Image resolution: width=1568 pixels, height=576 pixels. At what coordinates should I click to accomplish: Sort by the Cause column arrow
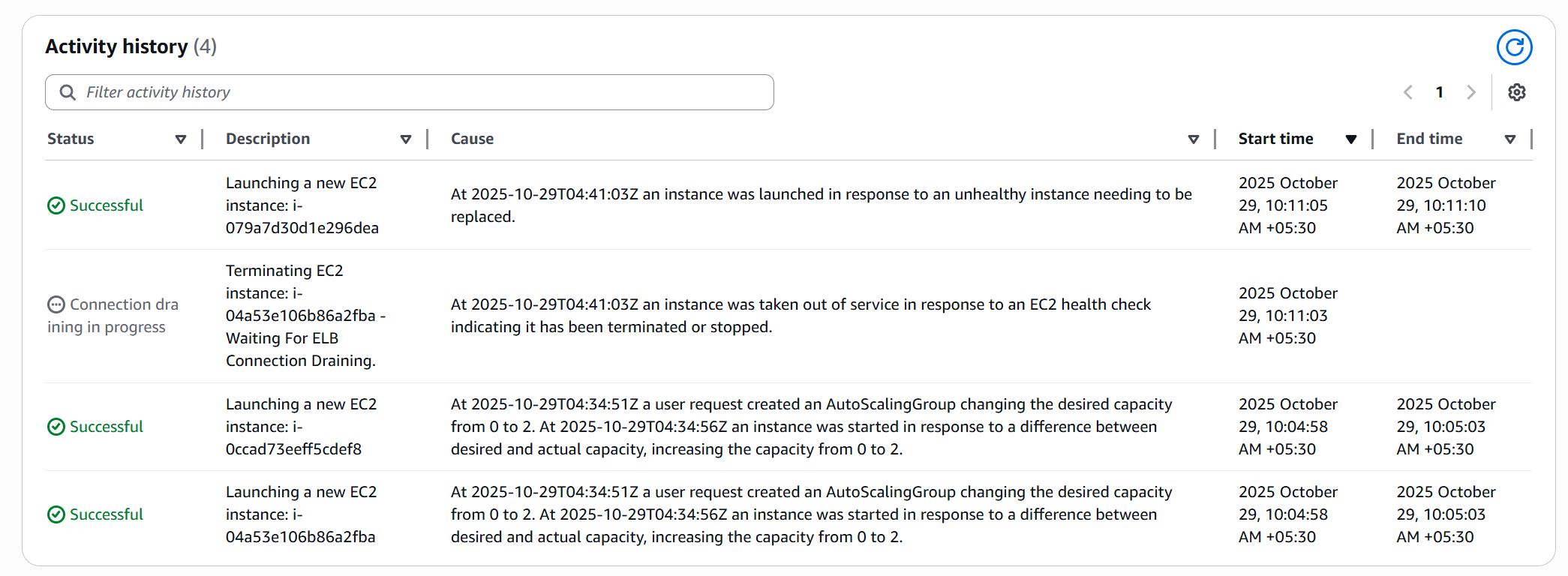pos(1194,139)
